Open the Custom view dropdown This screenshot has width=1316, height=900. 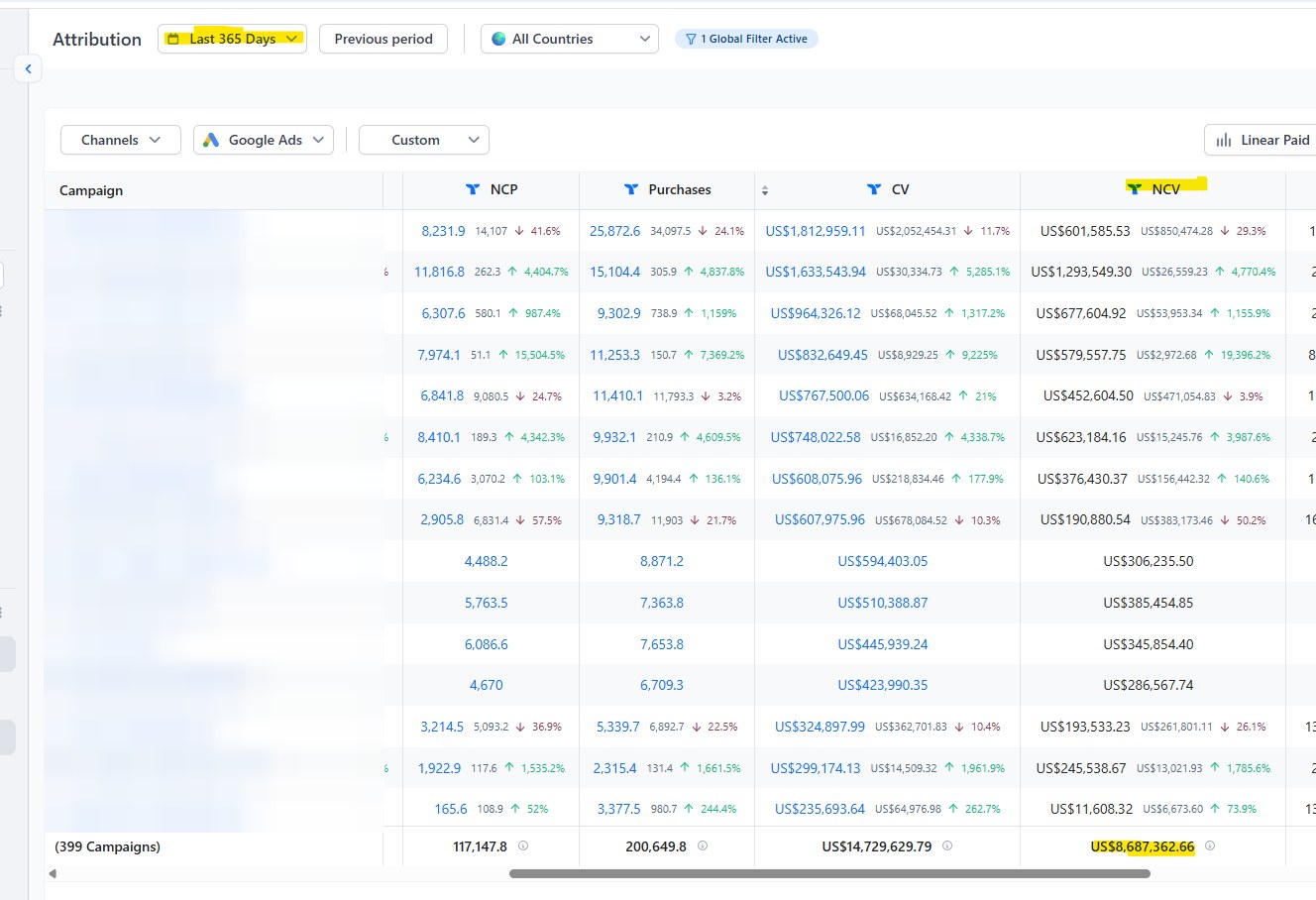tap(424, 140)
